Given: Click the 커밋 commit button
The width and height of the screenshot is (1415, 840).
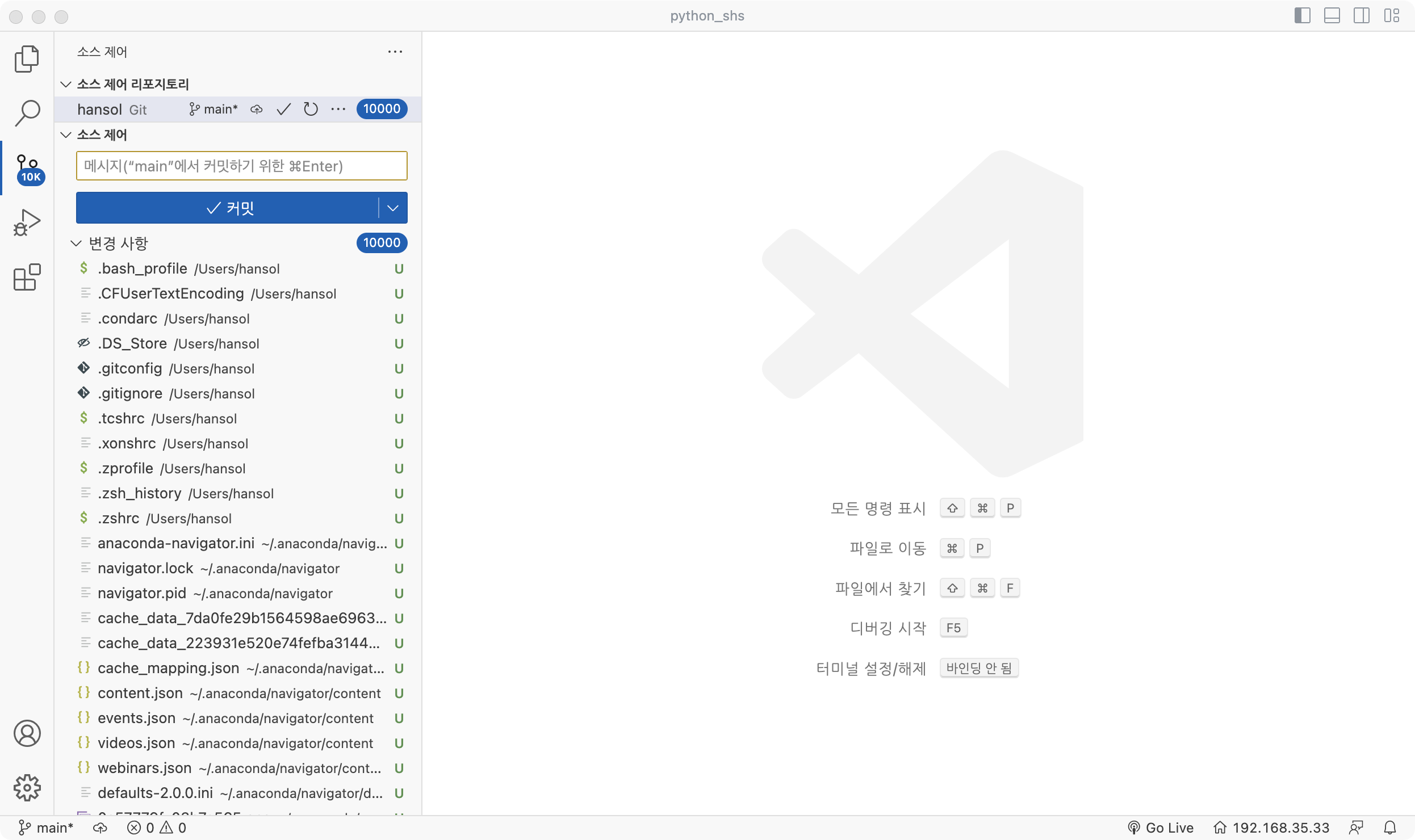Looking at the screenshot, I should (x=227, y=208).
